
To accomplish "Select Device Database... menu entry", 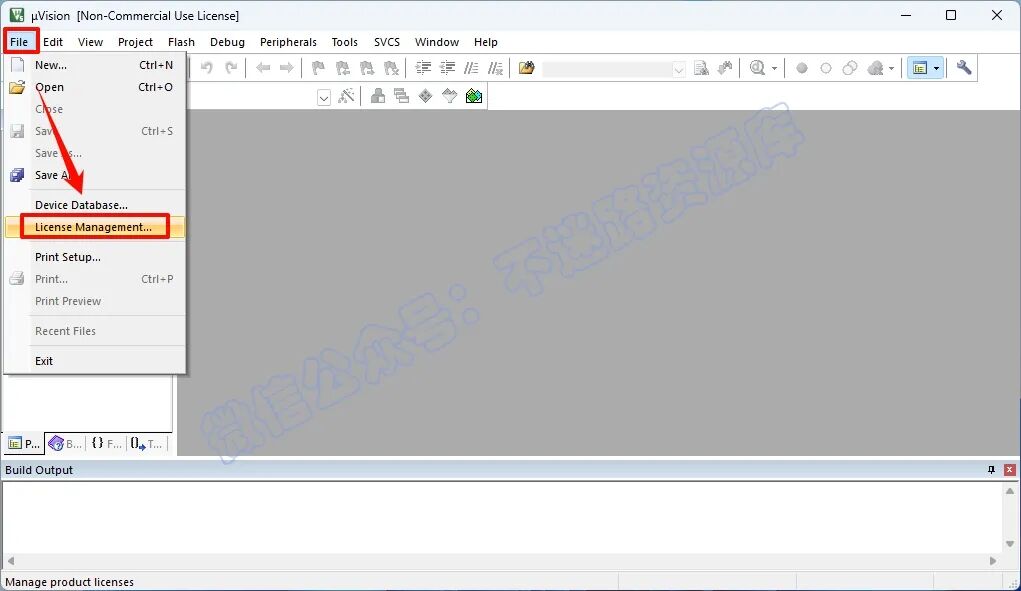I will [x=95, y=205].
